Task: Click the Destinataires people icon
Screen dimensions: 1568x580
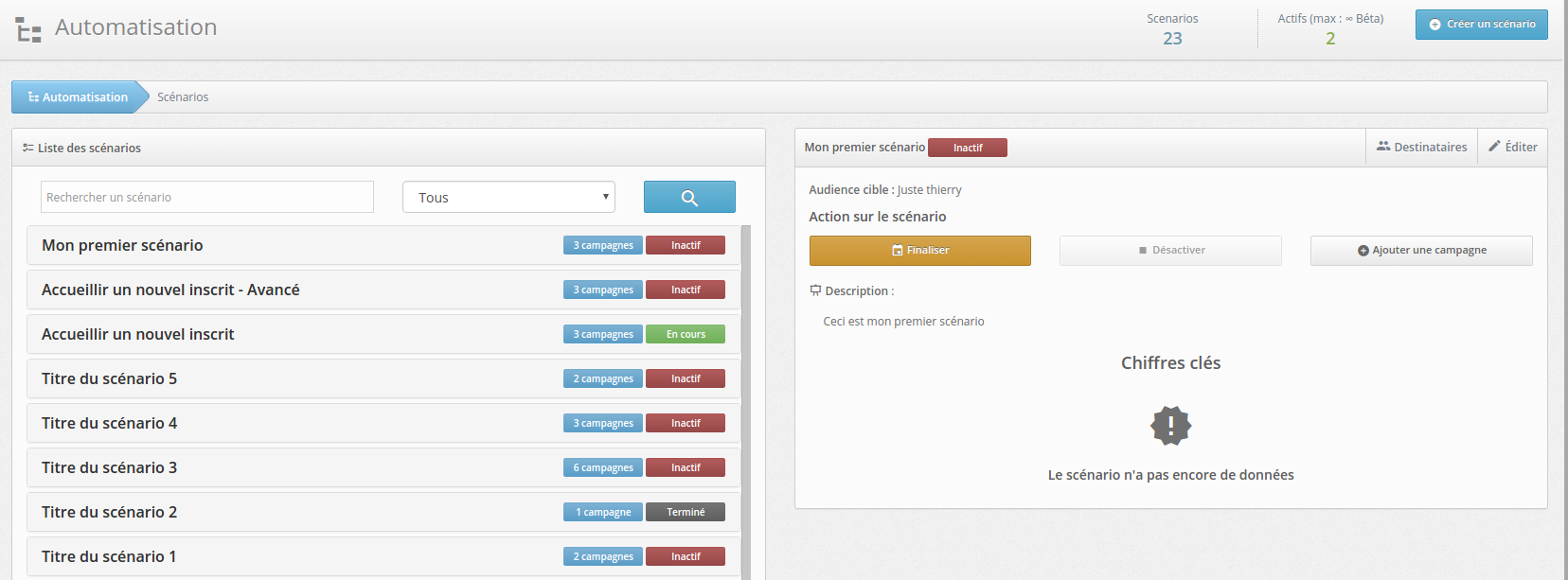Action: pos(1383,147)
